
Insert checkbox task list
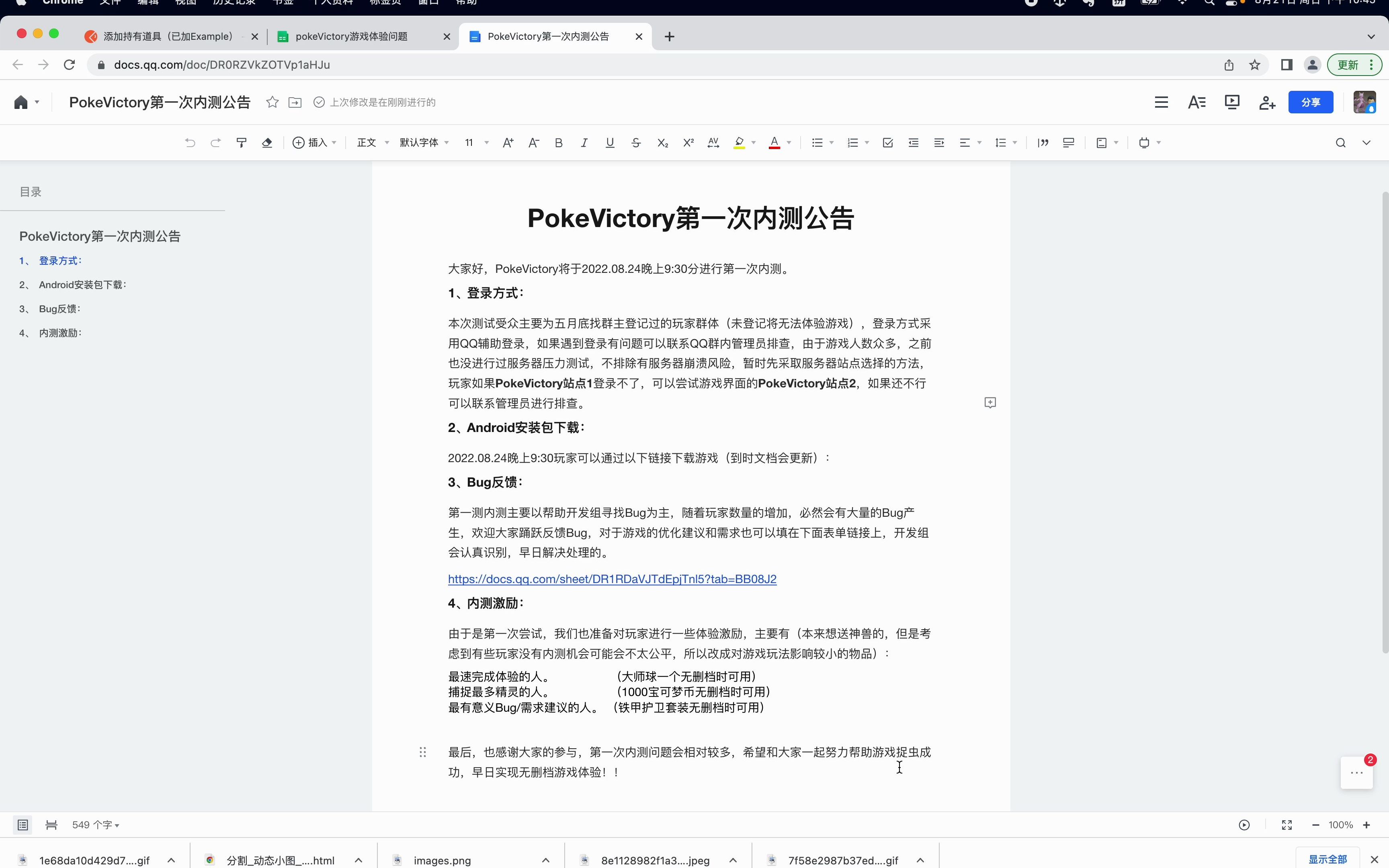(x=888, y=143)
